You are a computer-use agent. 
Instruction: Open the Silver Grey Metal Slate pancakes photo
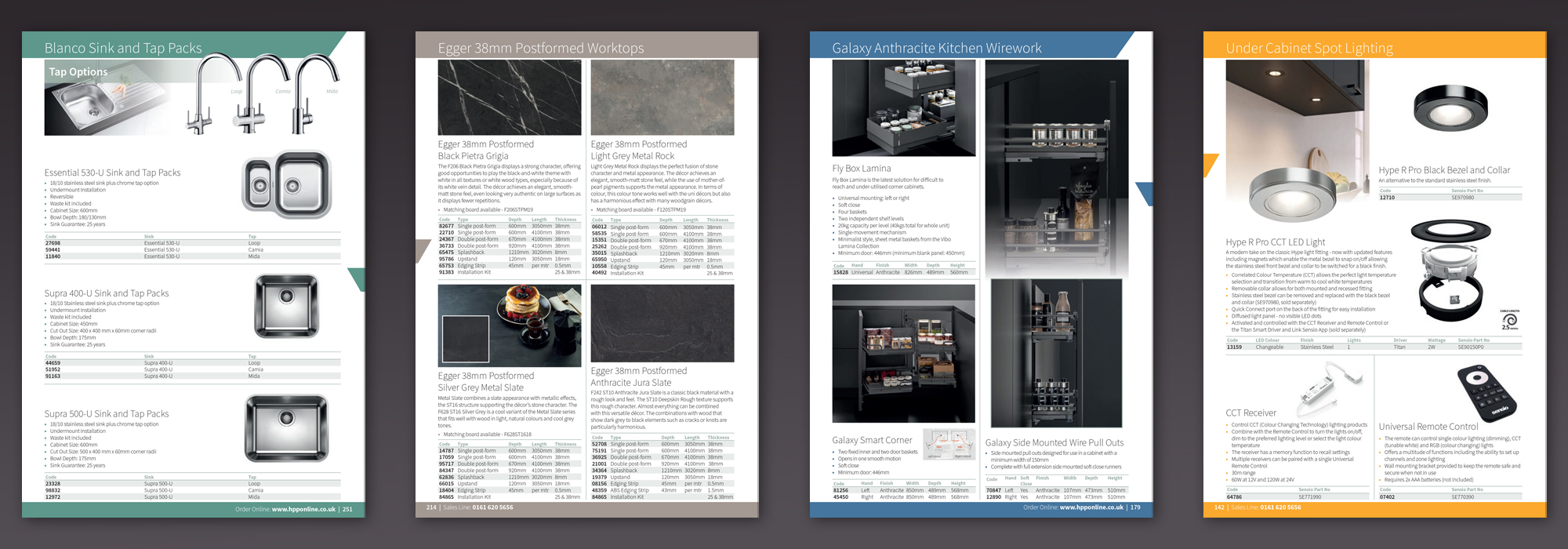(510, 325)
